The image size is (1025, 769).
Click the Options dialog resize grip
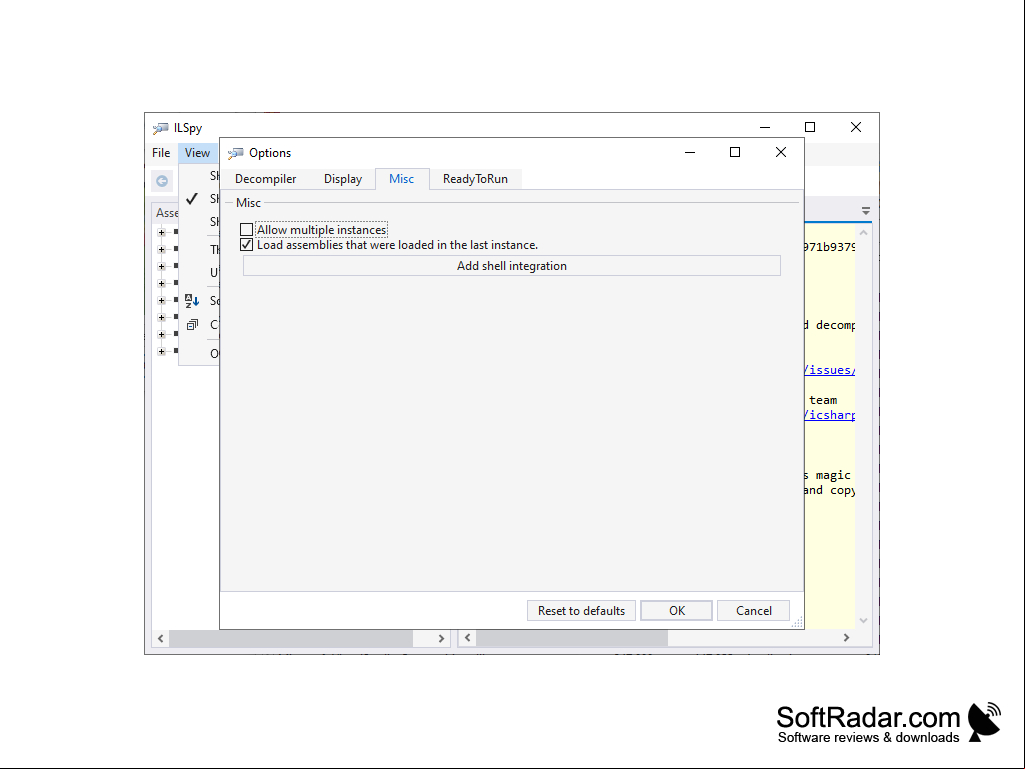coord(797,623)
